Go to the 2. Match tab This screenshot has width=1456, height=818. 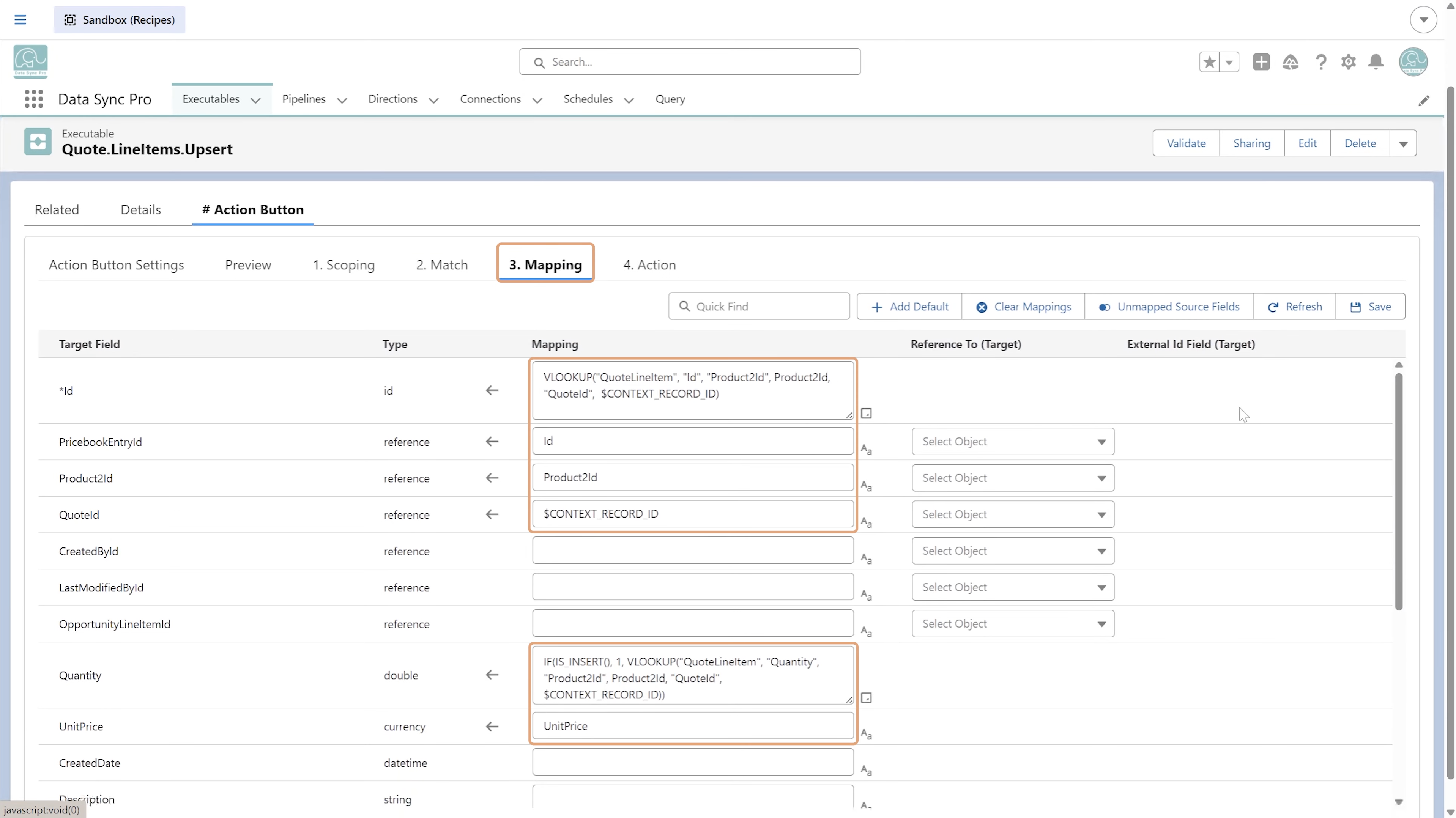(442, 265)
